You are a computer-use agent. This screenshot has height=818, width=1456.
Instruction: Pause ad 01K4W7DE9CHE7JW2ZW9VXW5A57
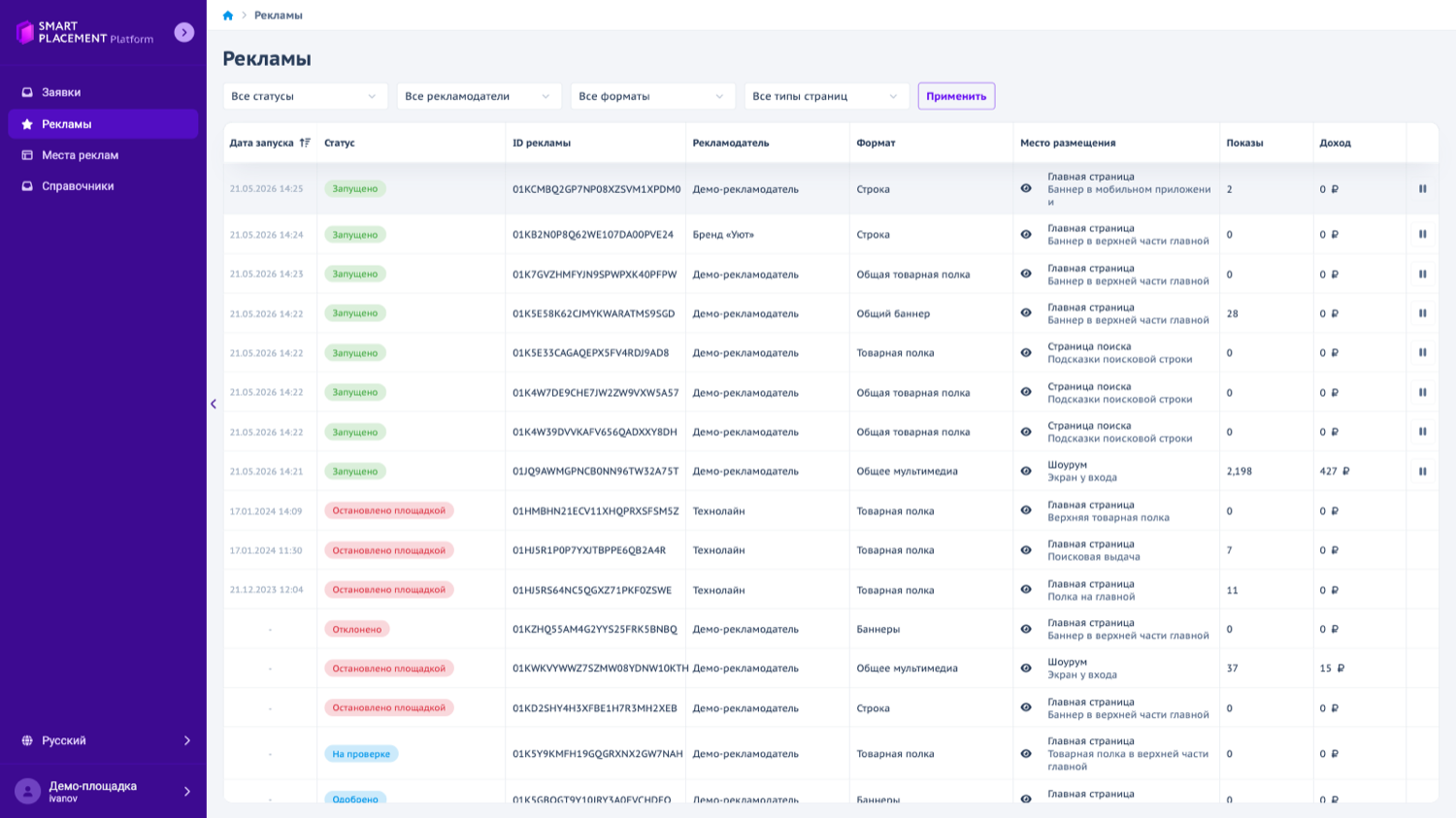1423,392
